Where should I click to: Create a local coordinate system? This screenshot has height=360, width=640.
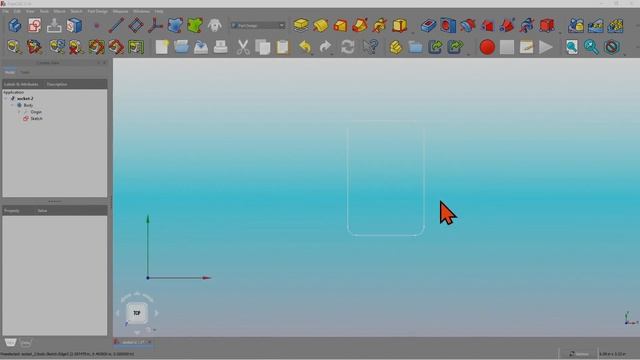[x=155, y=25]
